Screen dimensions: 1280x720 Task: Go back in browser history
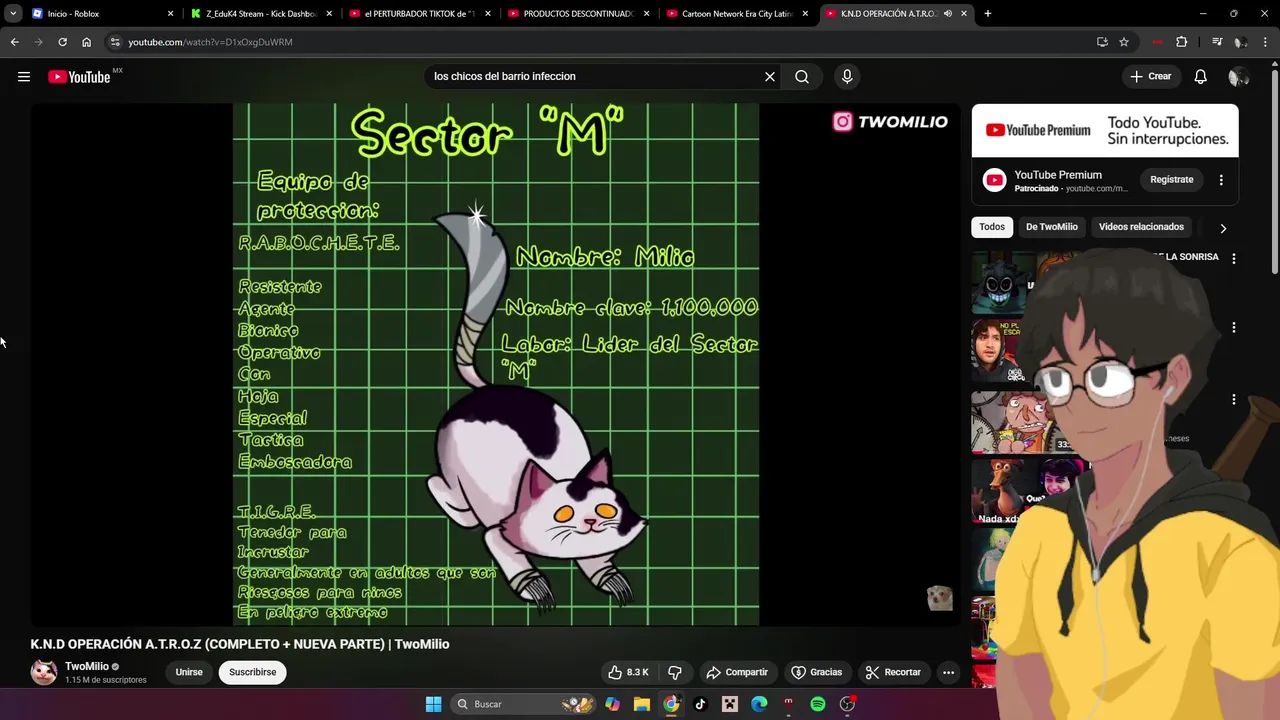point(15,42)
